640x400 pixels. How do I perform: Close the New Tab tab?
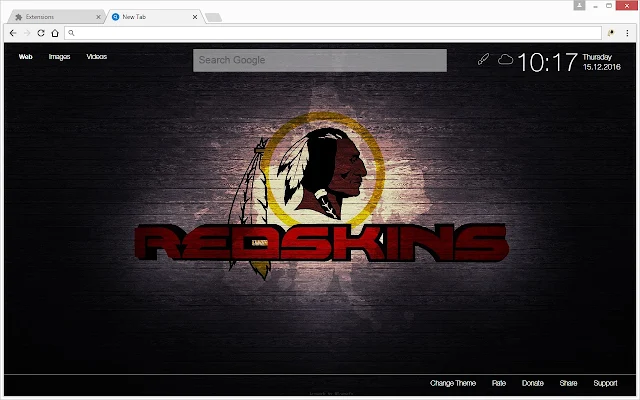click(x=195, y=17)
